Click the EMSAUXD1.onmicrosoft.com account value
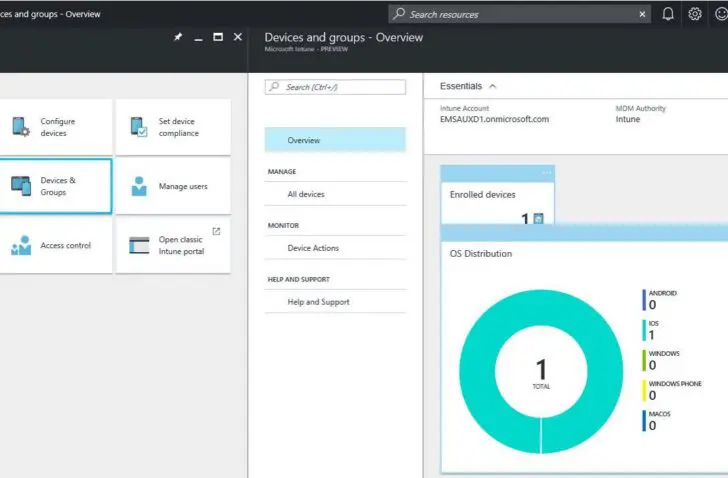This screenshot has height=478, width=728. tap(494, 119)
